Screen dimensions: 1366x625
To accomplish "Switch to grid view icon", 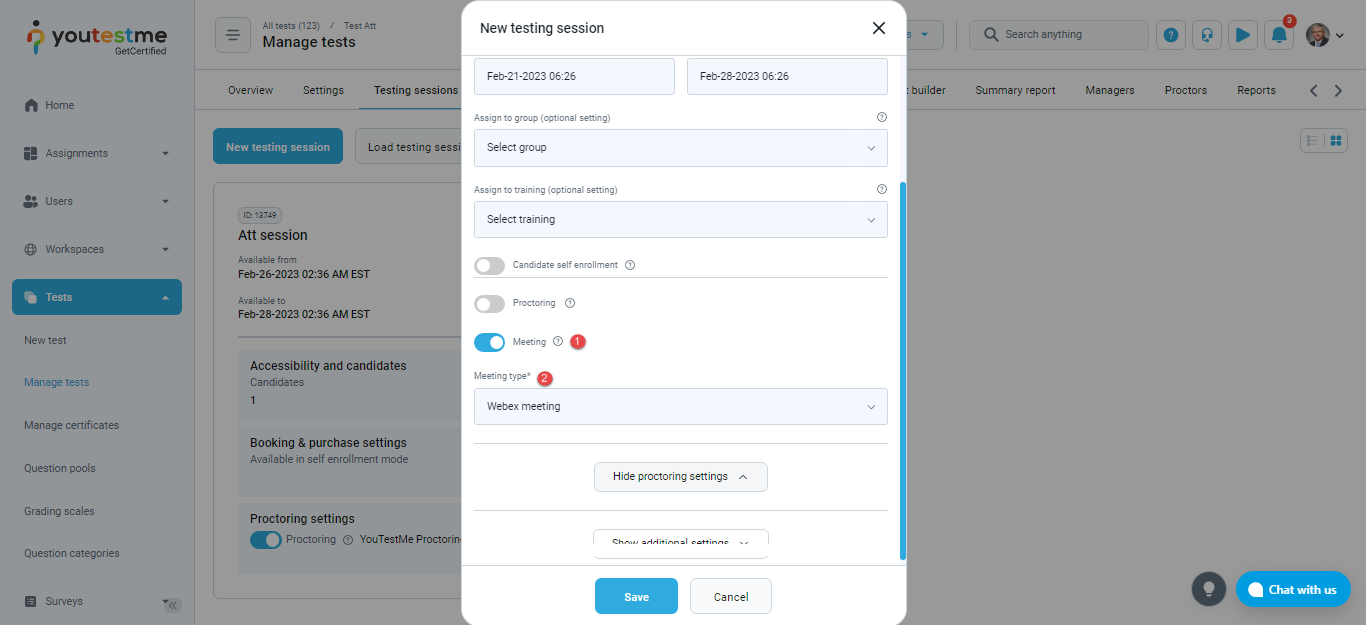I will coord(1335,141).
